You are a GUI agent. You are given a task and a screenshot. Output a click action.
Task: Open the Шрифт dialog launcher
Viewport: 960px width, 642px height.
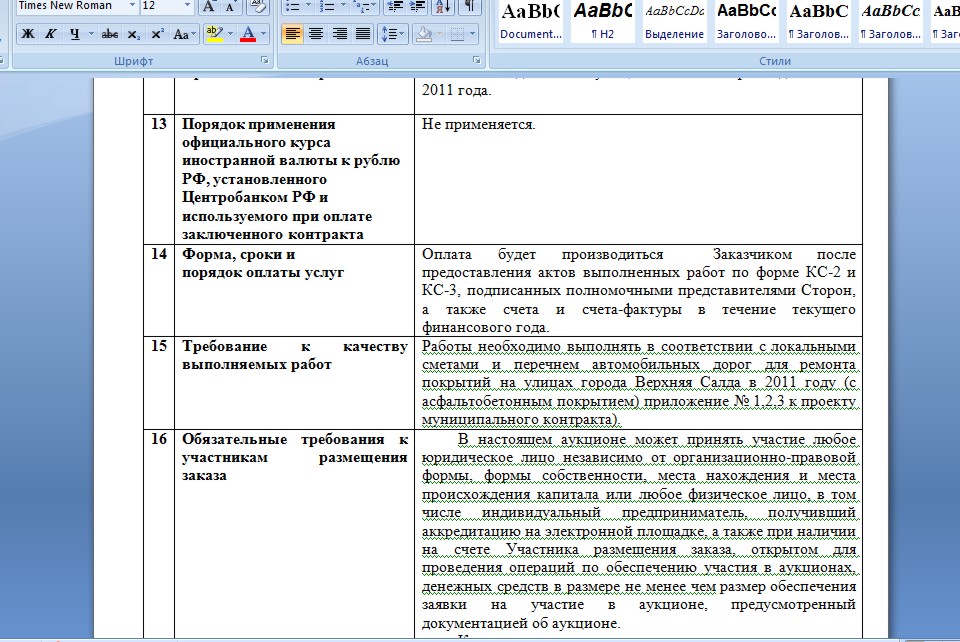(265, 61)
